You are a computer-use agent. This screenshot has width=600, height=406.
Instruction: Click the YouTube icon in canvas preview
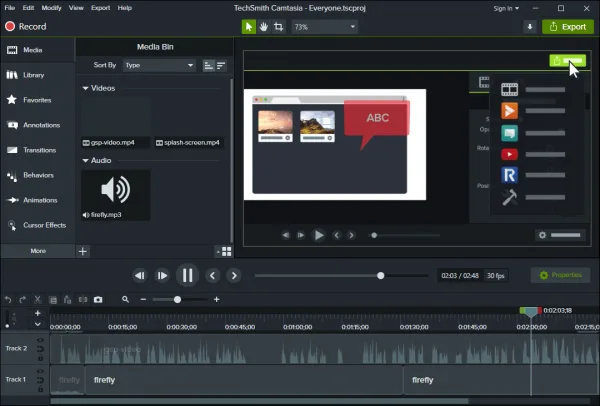tap(509, 155)
